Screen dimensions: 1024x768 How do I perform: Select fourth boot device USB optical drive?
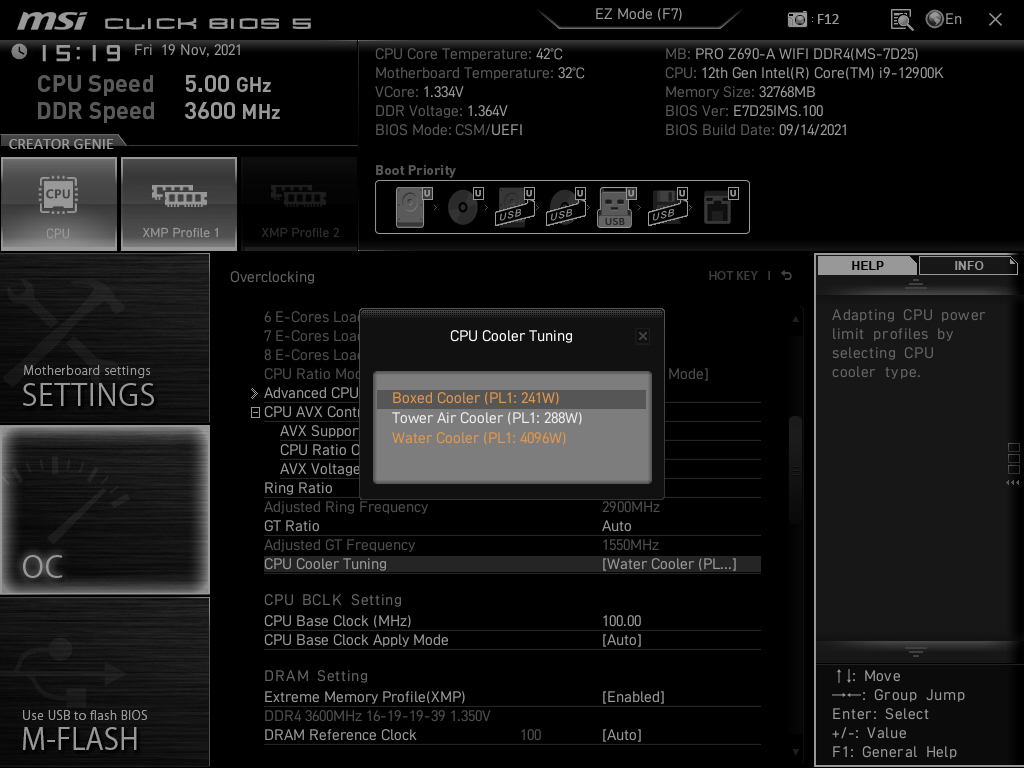coord(566,207)
